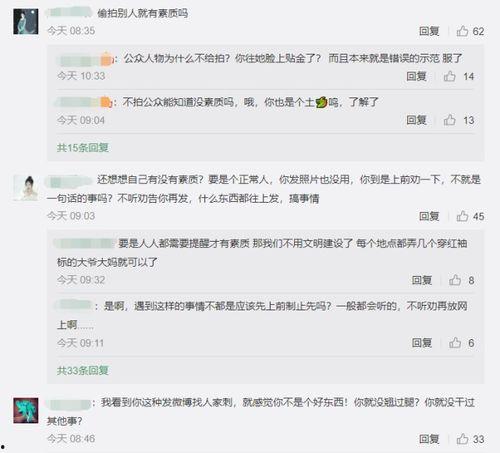Expand the 共33条回复 thread
500x453 pixels.
coord(83,370)
